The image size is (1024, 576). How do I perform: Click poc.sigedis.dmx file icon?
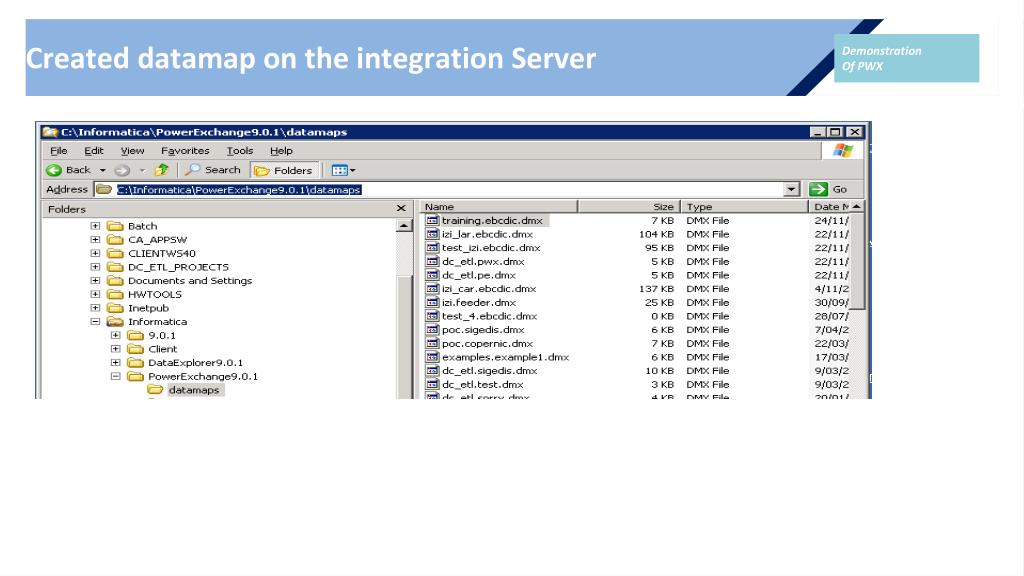click(x=432, y=330)
